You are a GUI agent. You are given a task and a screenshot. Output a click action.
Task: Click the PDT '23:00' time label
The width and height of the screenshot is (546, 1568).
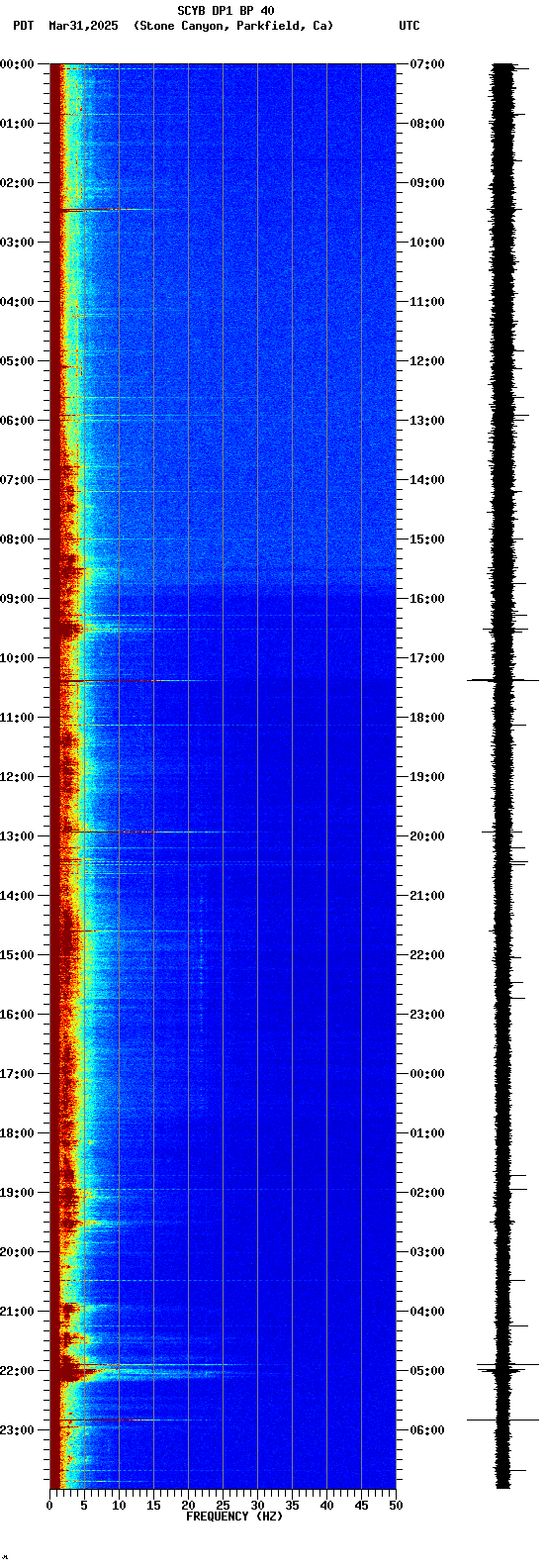point(17,1430)
